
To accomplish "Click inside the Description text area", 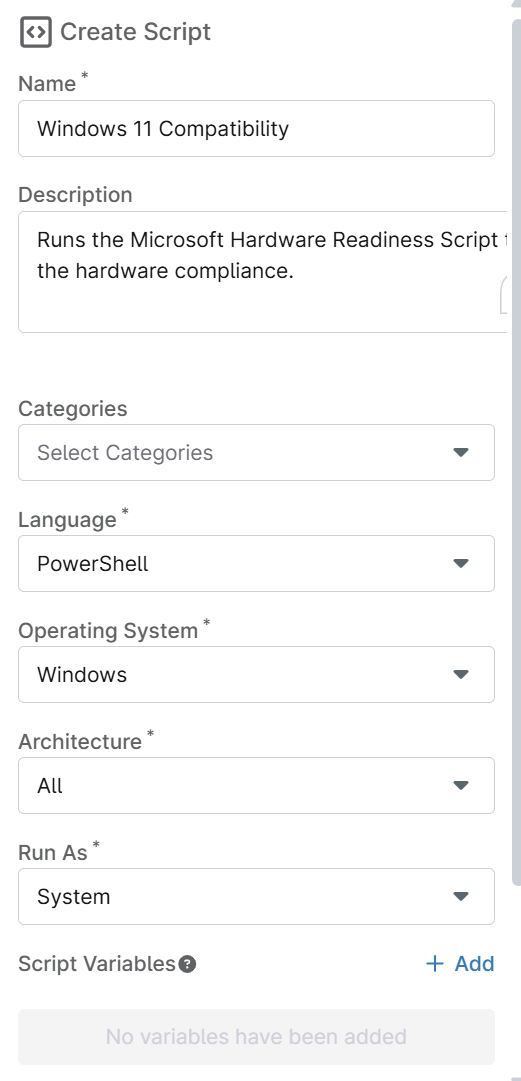I will pos(269,272).
